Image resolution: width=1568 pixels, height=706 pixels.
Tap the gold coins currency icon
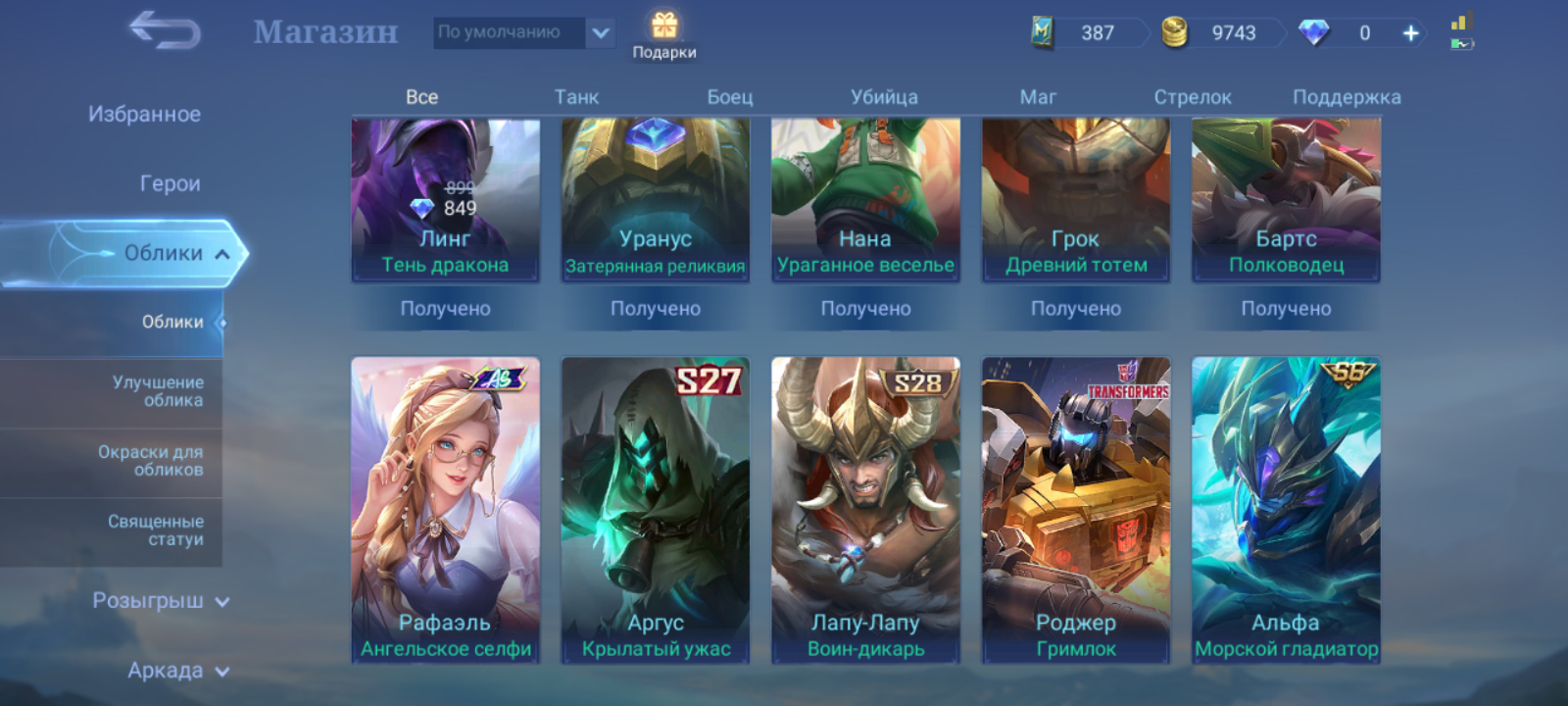coord(1174,32)
